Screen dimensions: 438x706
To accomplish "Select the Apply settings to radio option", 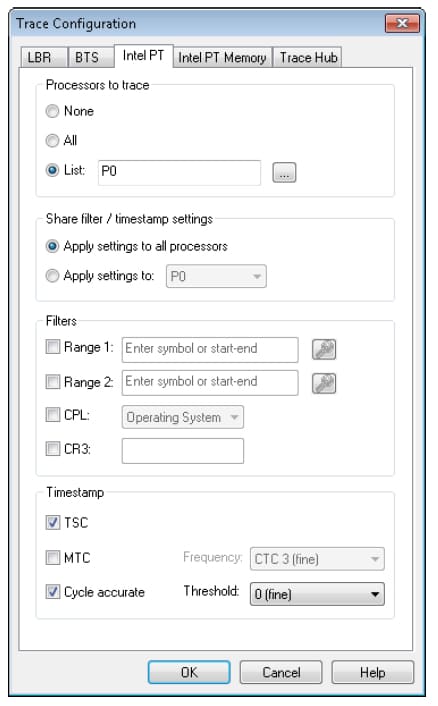I will (x=53, y=276).
